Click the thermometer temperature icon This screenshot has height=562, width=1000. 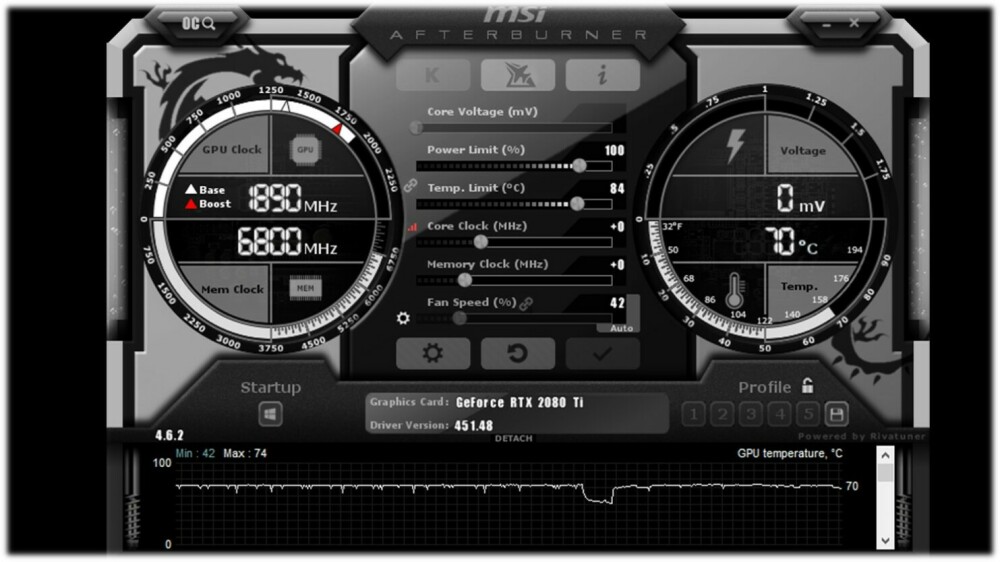(x=735, y=291)
